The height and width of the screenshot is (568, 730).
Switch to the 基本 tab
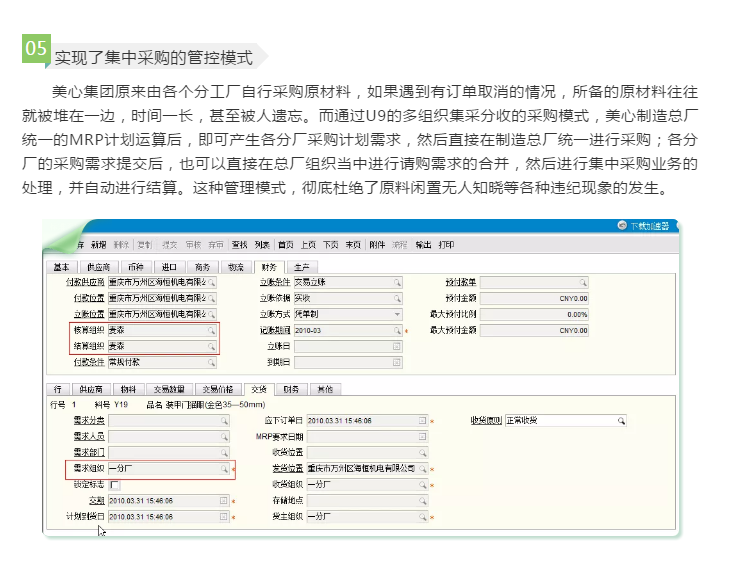pyautogui.click(x=61, y=267)
